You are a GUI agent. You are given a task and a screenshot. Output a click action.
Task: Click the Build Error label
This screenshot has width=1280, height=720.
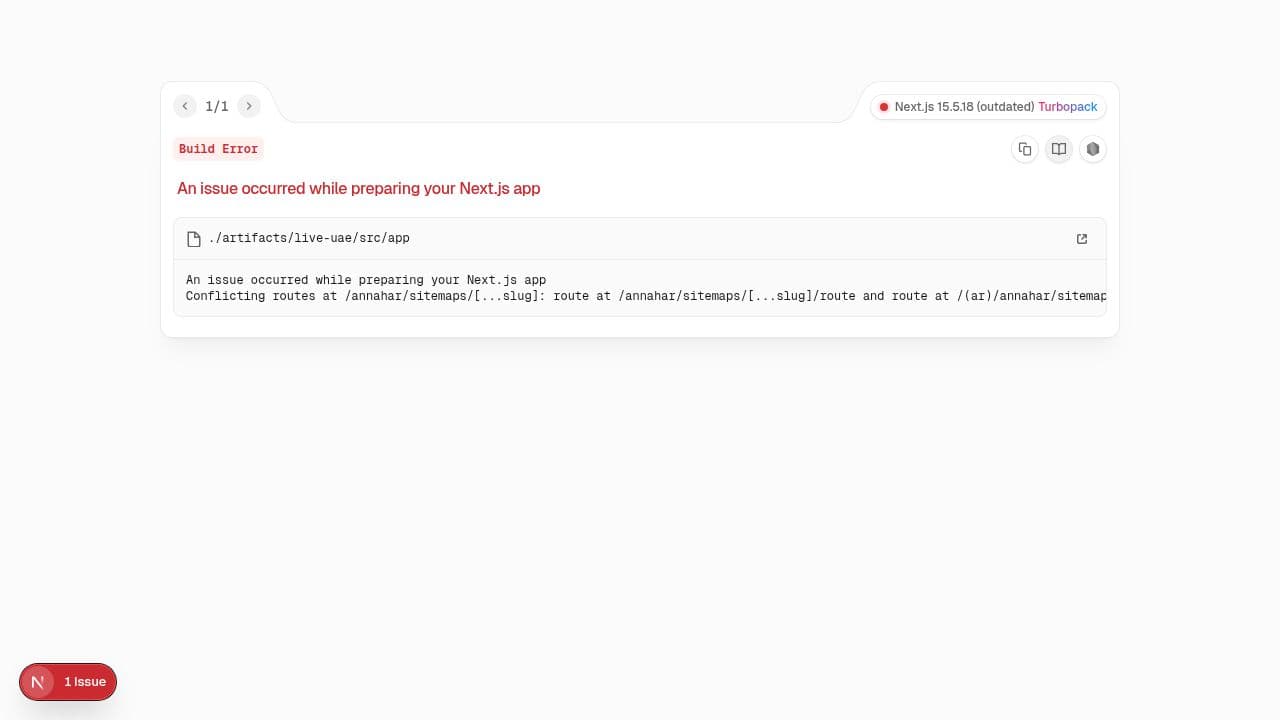tap(218, 149)
